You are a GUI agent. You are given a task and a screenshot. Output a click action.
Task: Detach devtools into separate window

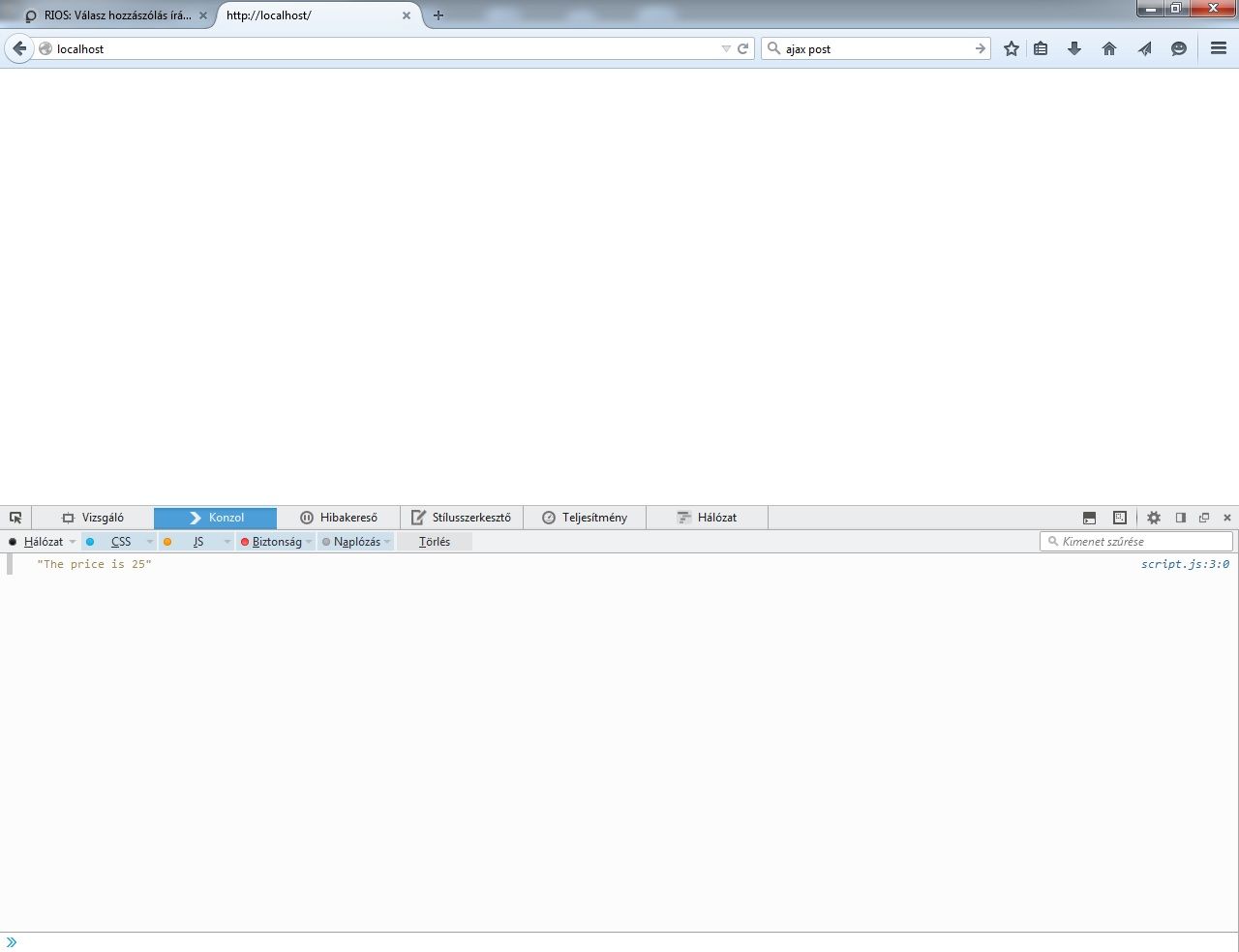[1204, 518]
